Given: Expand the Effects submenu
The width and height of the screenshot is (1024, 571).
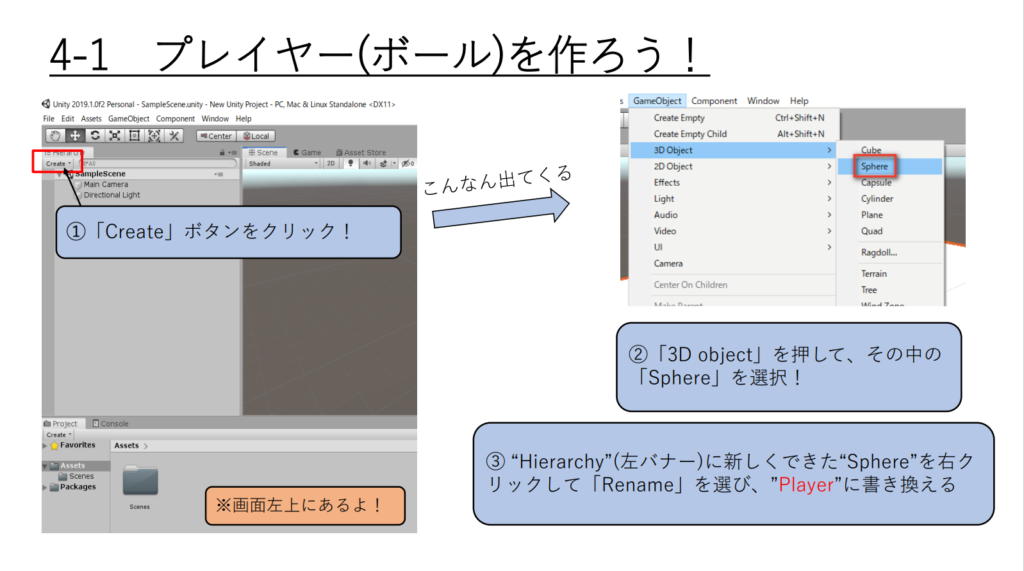Looking at the screenshot, I should pyautogui.click(x=733, y=182).
